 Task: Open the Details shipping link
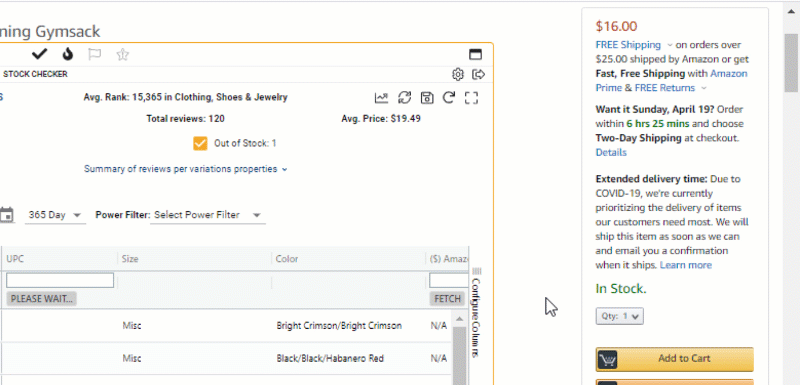(611, 152)
